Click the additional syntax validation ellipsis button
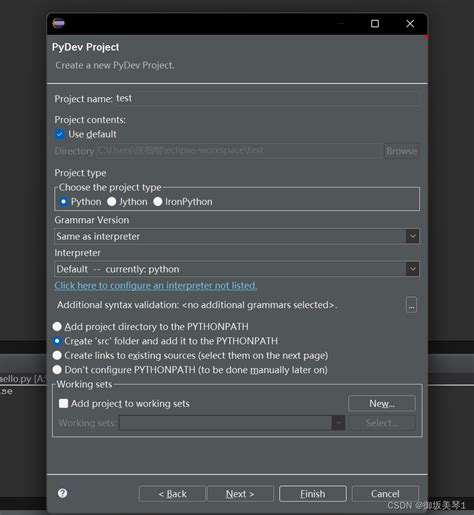This screenshot has width=474, height=515. coord(411,305)
